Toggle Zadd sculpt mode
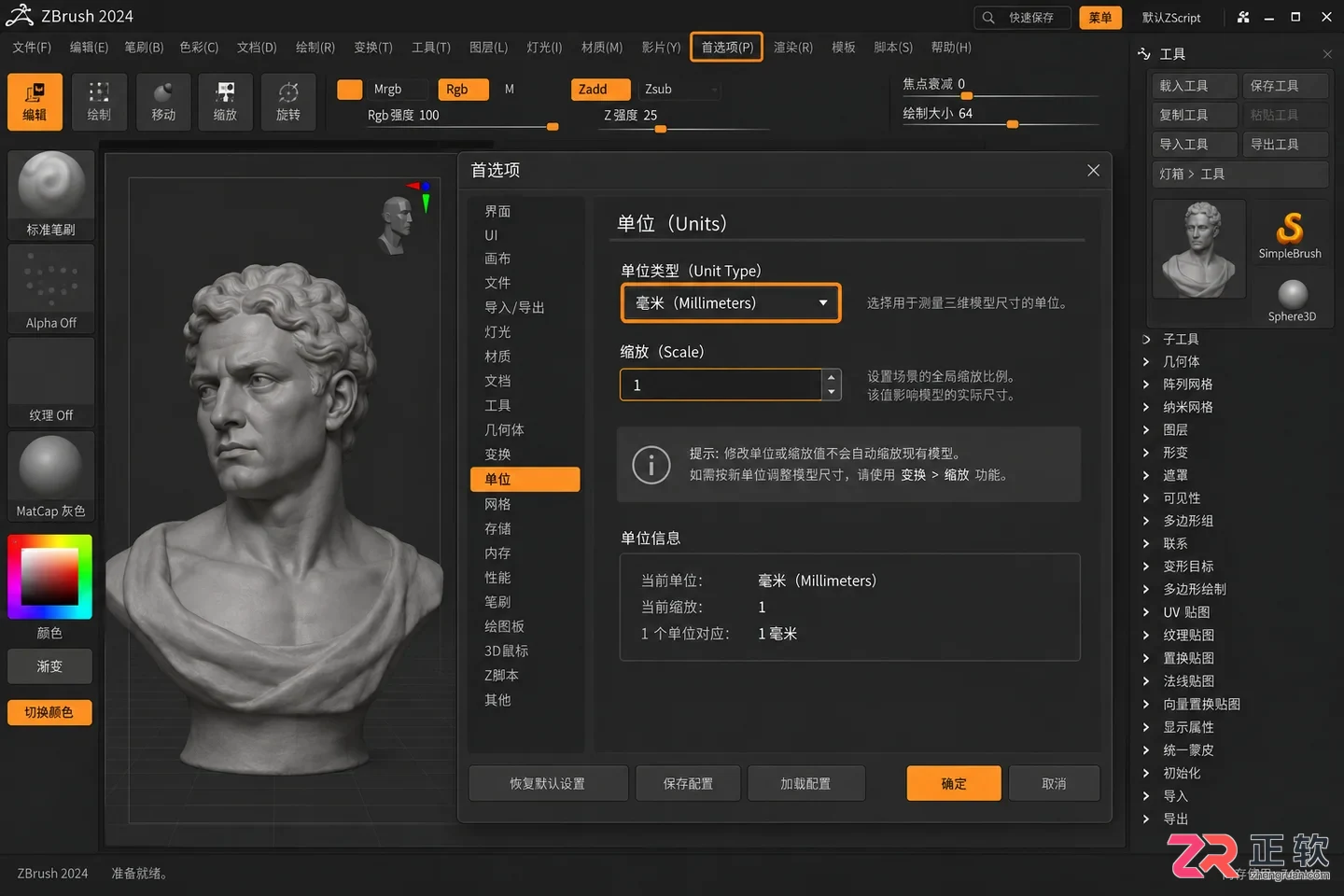The height and width of the screenshot is (896, 1344). [601, 90]
